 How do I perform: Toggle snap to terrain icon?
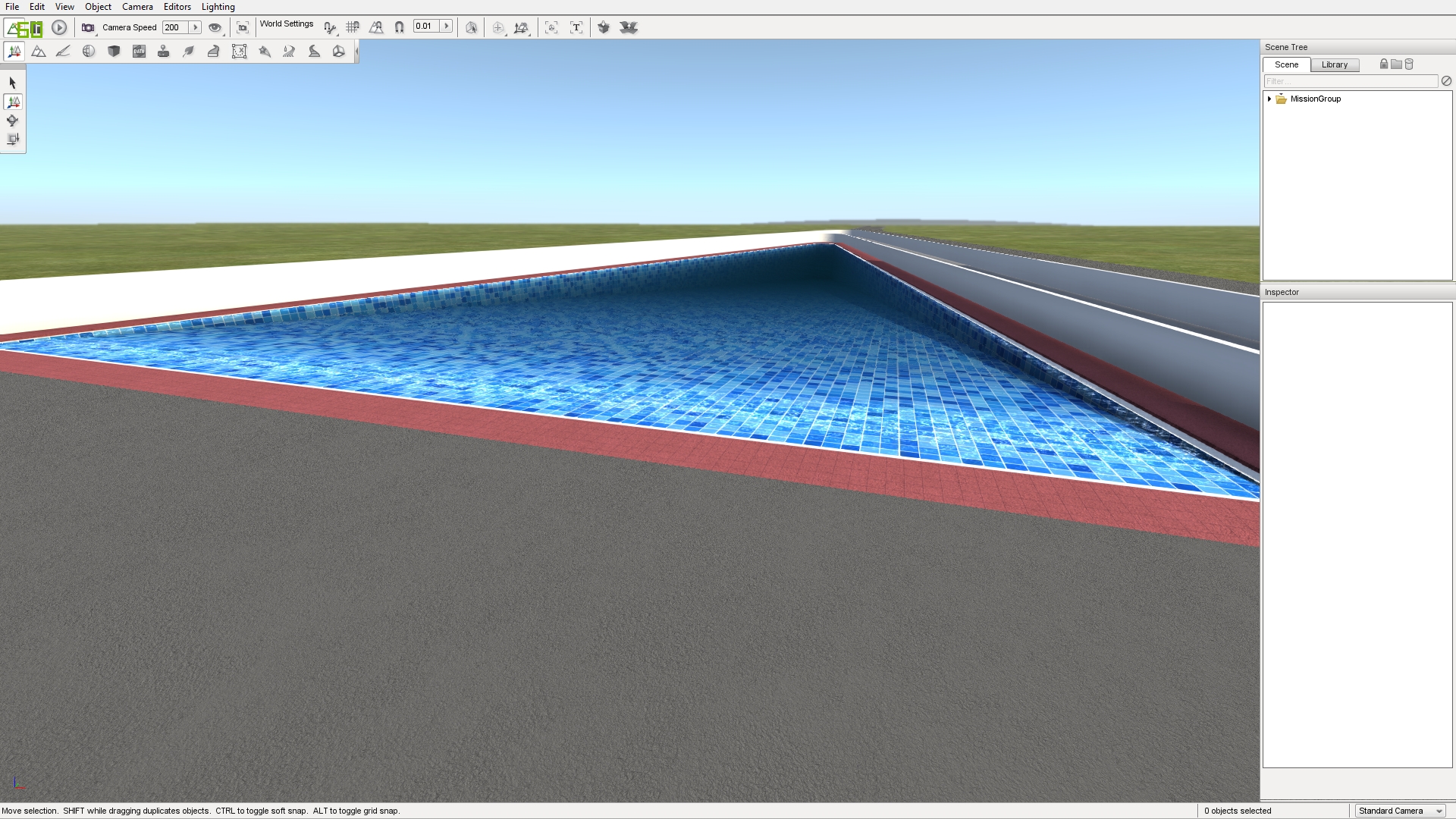coord(376,28)
